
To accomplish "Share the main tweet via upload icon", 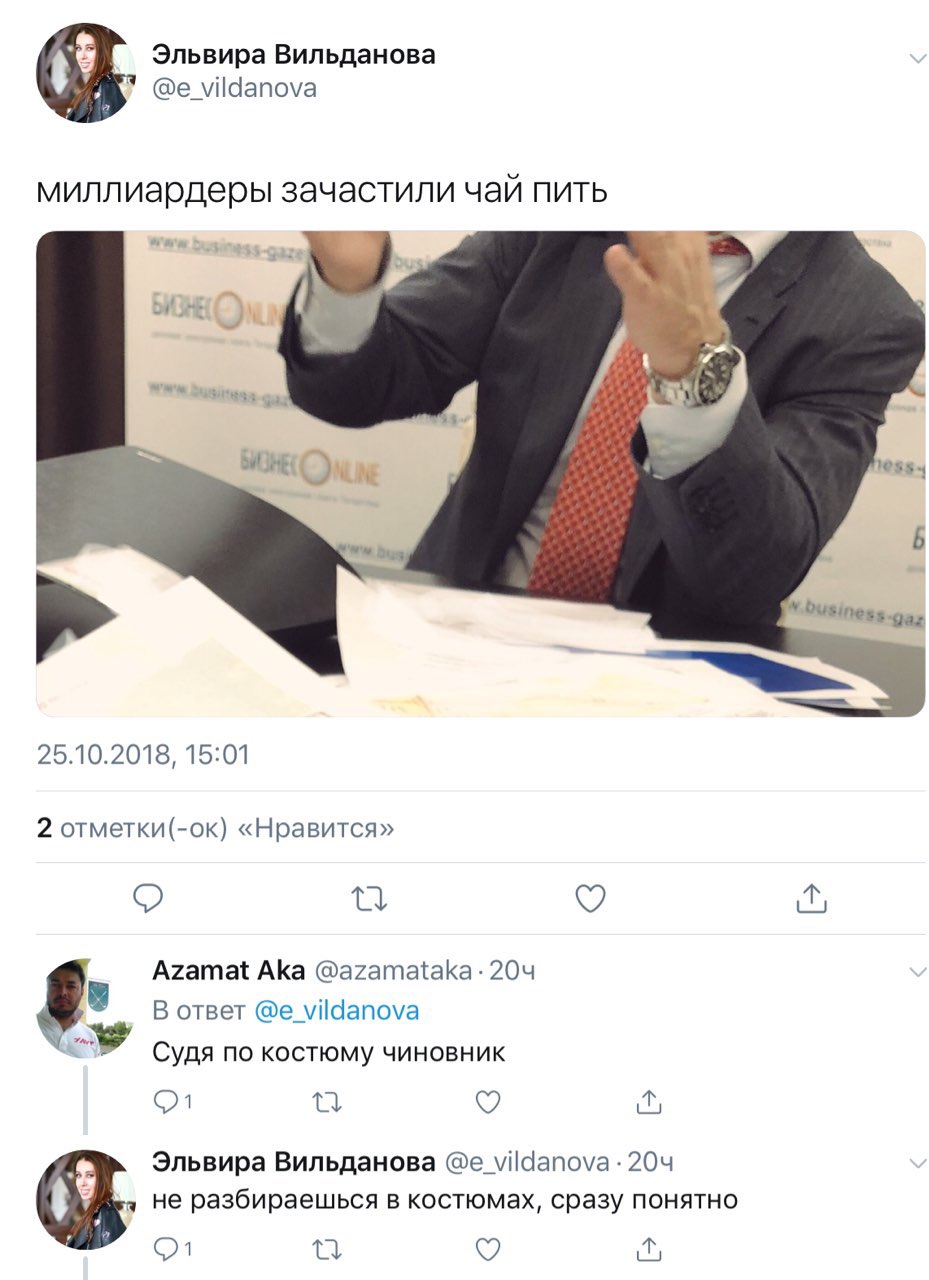I will [x=812, y=898].
